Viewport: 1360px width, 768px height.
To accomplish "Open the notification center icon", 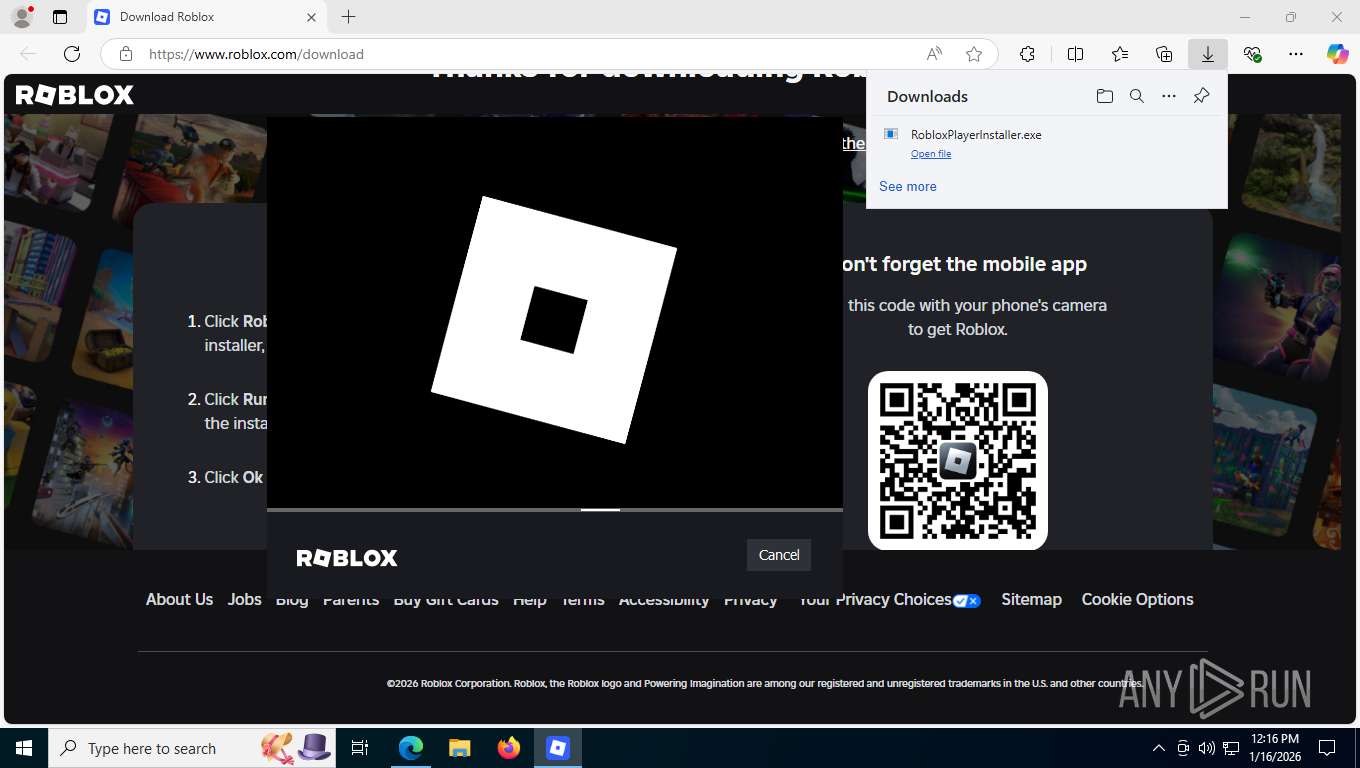I will (1327, 748).
